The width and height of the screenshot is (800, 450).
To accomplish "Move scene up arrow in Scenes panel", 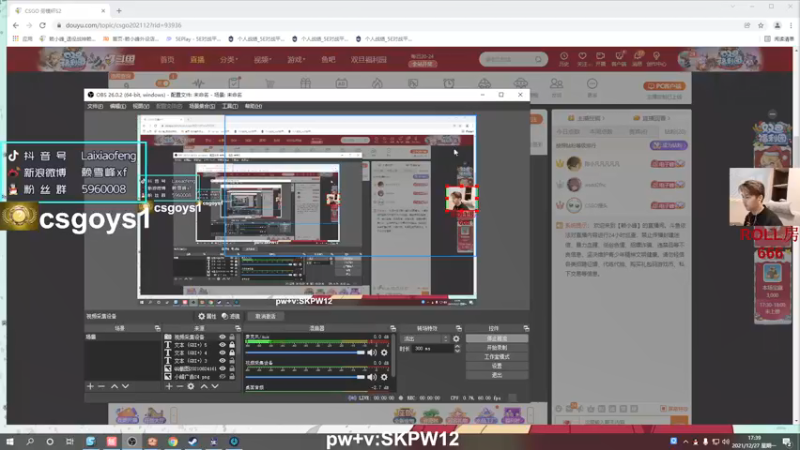I will (x=114, y=386).
